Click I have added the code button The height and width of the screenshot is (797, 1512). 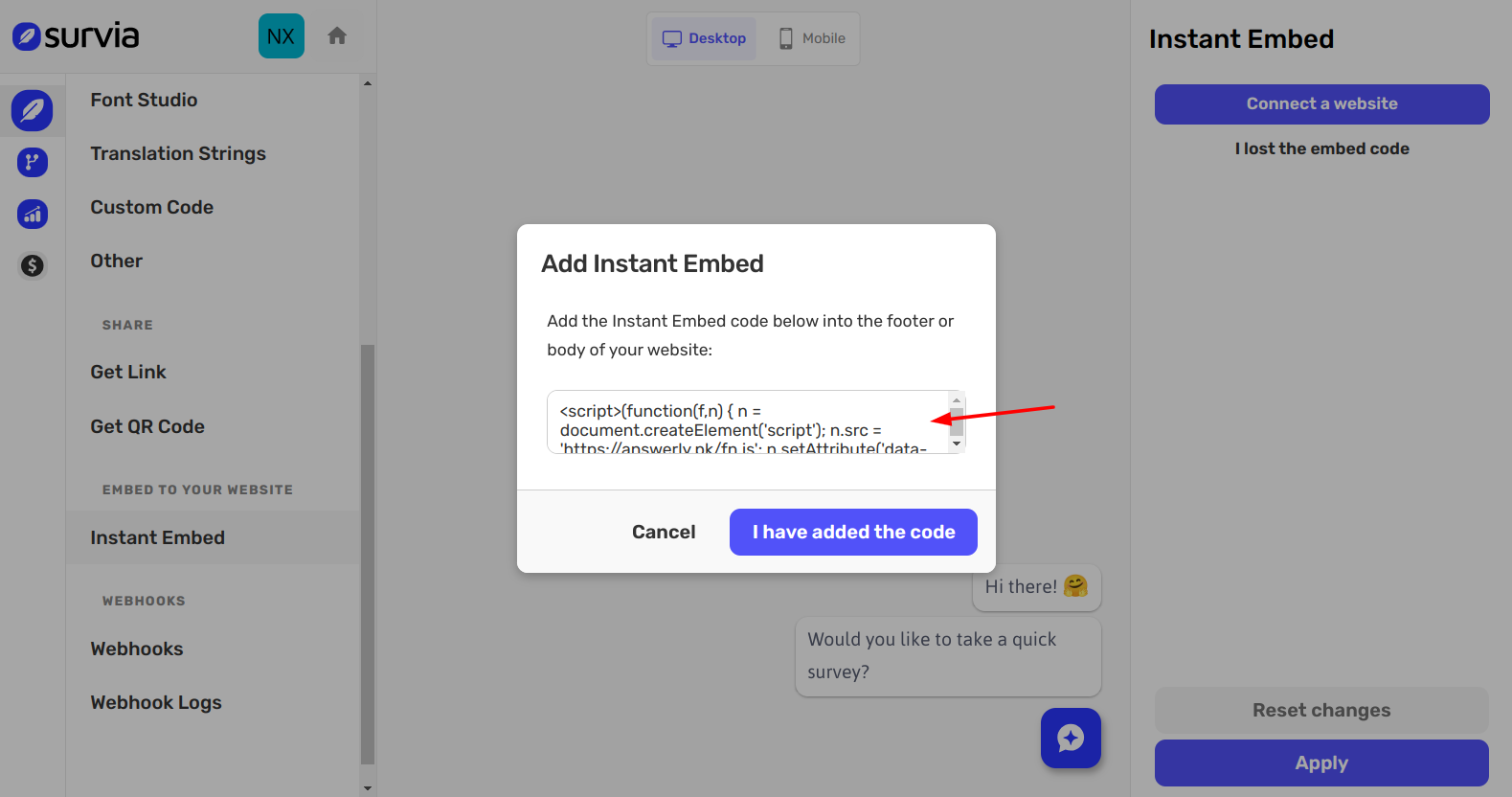click(x=853, y=532)
